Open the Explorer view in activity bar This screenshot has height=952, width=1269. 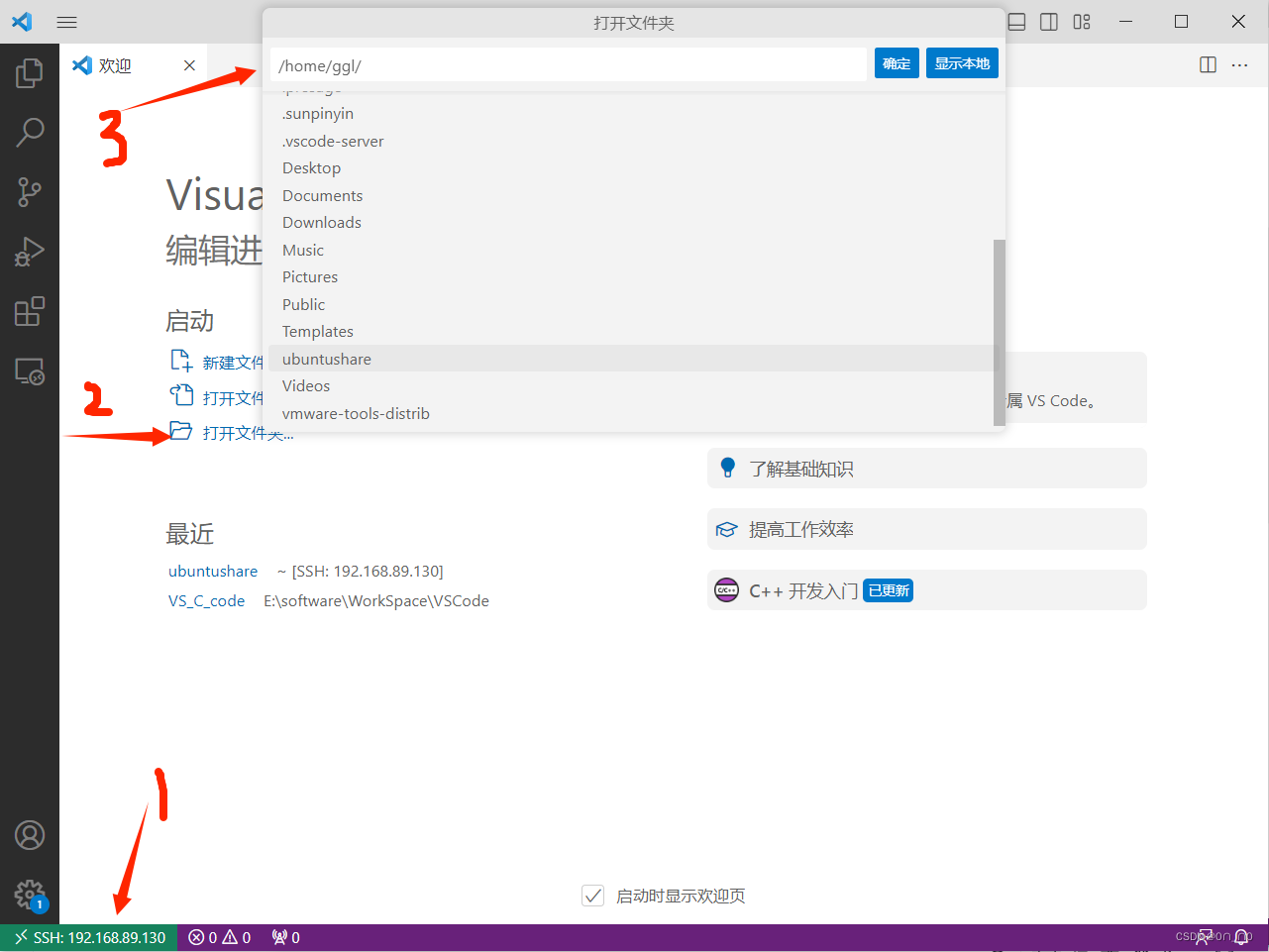pyautogui.click(x=30, y=72)
